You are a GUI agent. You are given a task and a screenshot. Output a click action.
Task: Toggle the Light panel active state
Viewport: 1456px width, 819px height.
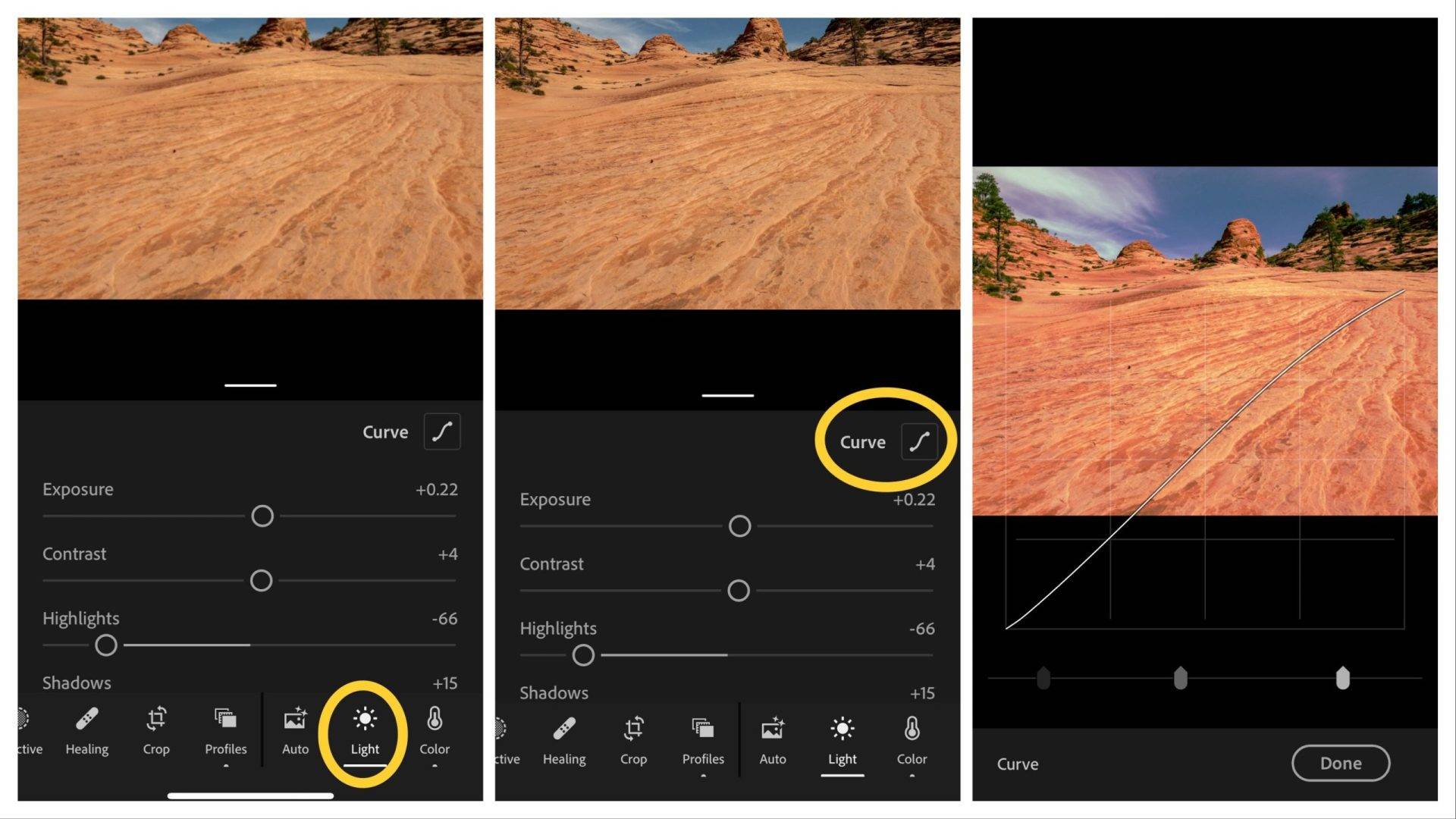click(365, 731)
